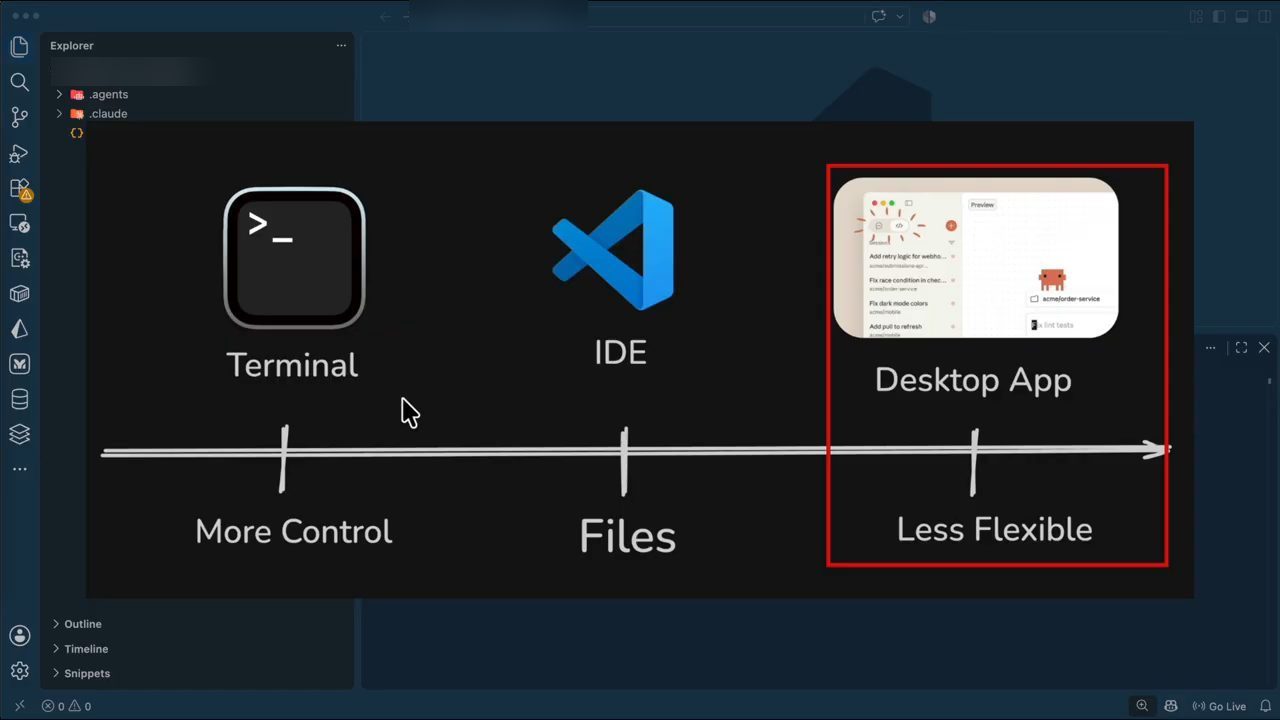Viewport: 1280px width, 720px height.
Task: Open the Accounts menu
Action: (19, 635)
